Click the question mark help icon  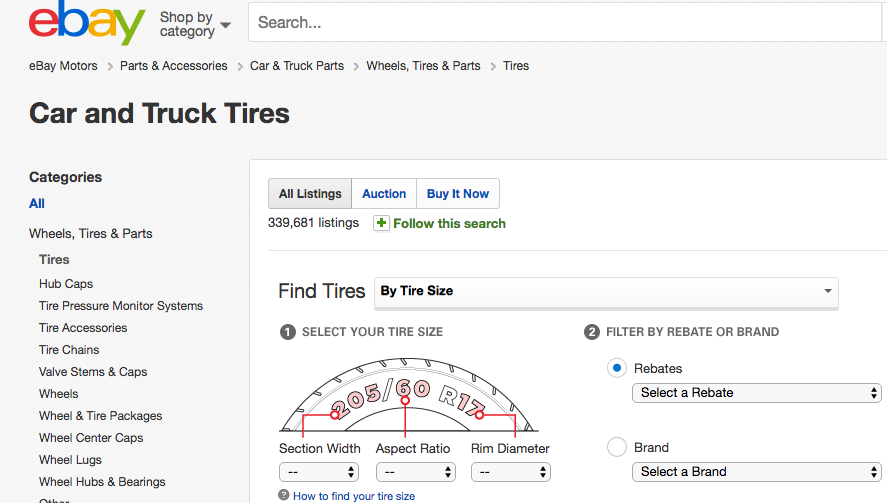284,496
